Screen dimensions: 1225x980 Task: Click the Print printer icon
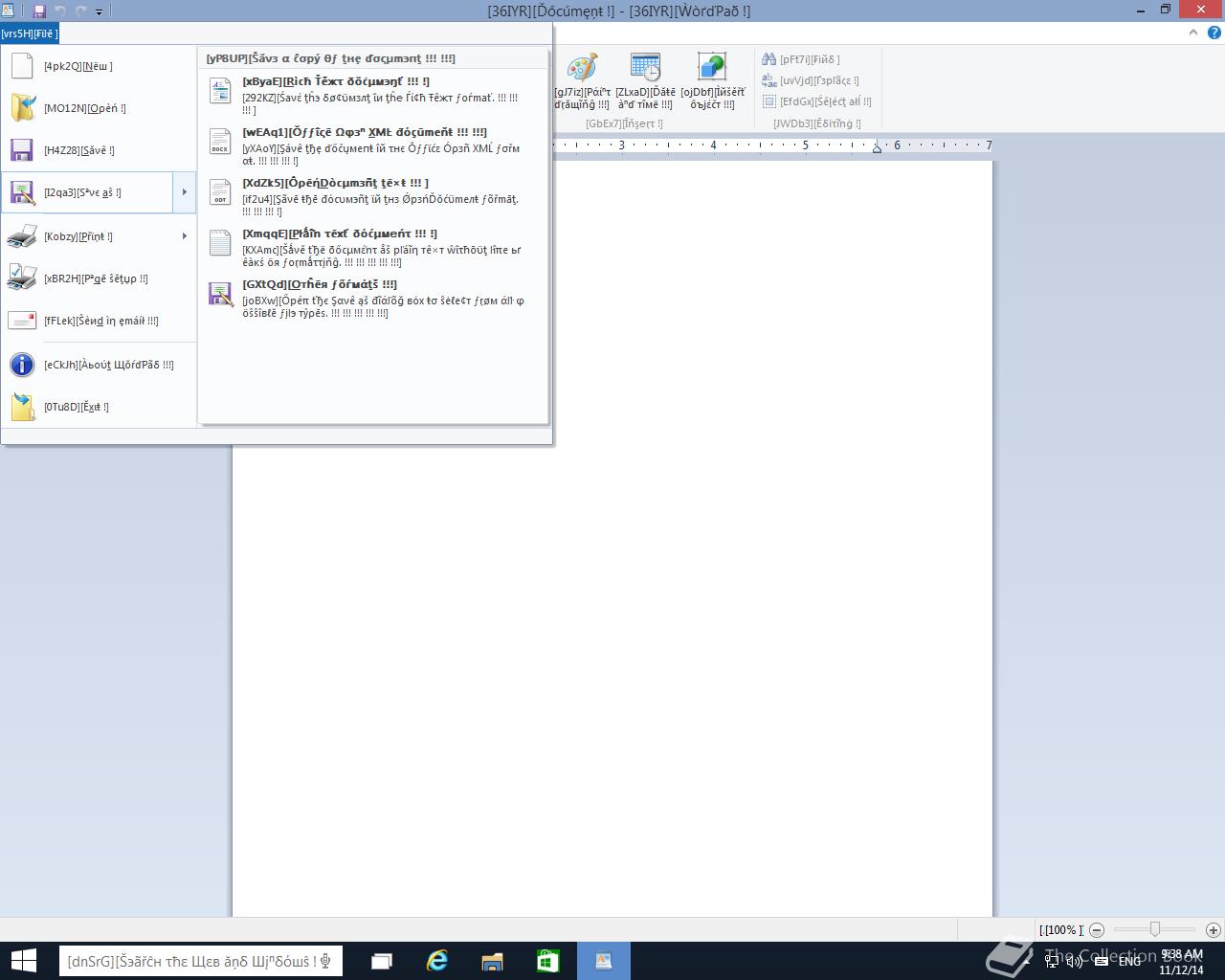(x=21, y=236)
